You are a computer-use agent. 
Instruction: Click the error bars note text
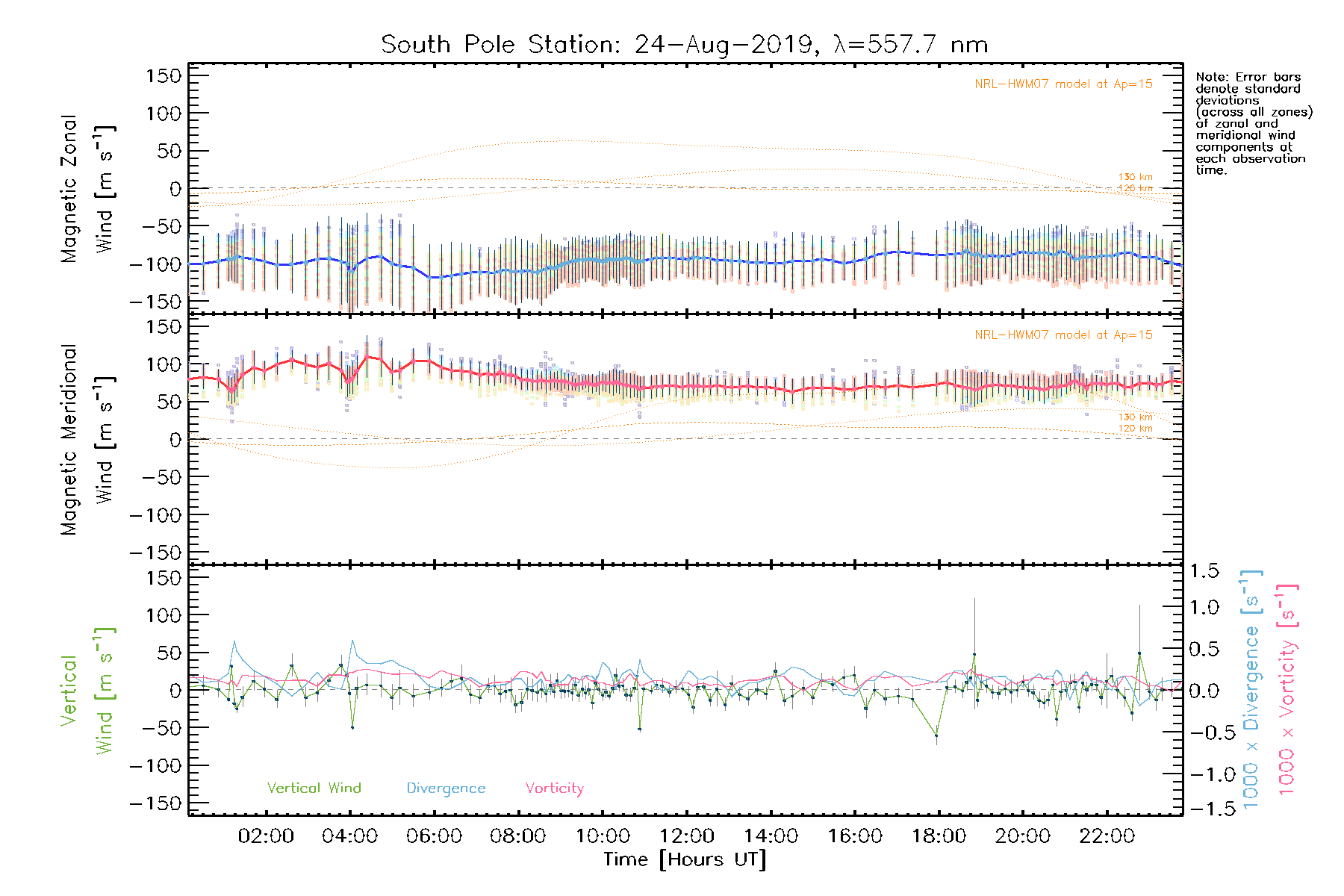point(1253,123)
